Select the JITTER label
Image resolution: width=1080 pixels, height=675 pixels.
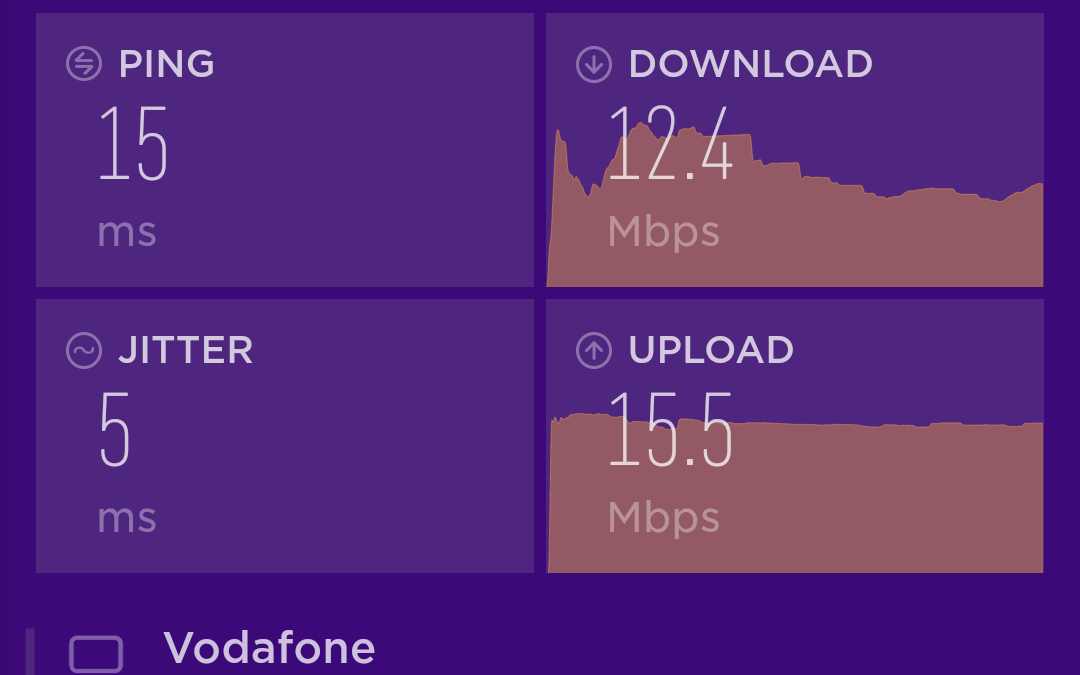[x=186, y=351]
